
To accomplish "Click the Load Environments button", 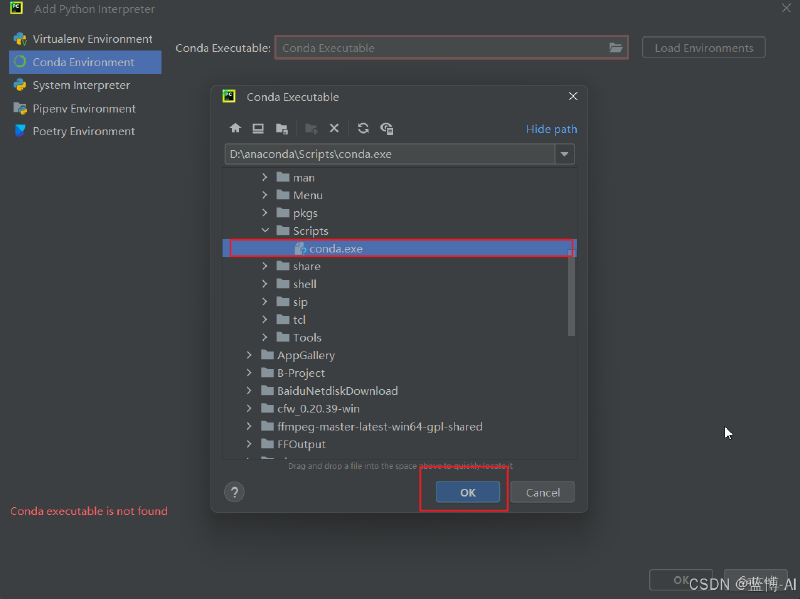I will point(704,47).
